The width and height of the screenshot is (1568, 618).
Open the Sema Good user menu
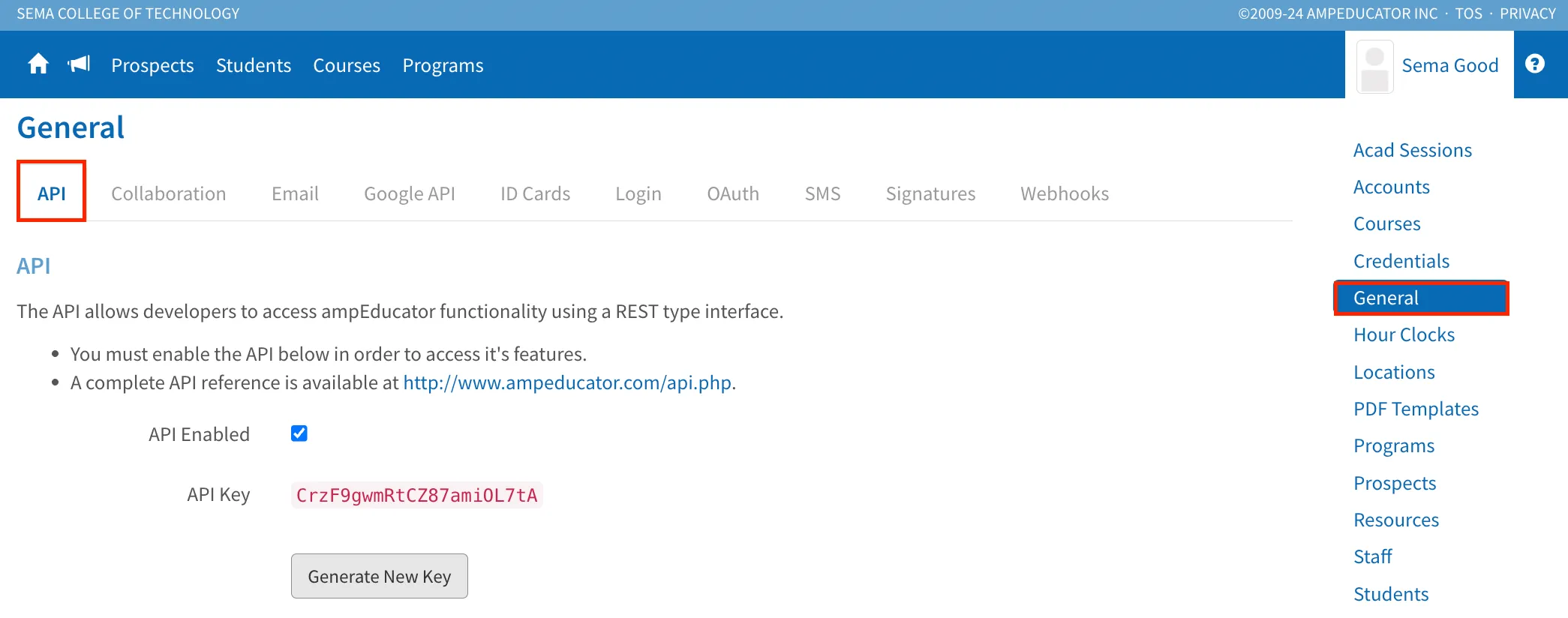coord(1449,65)
